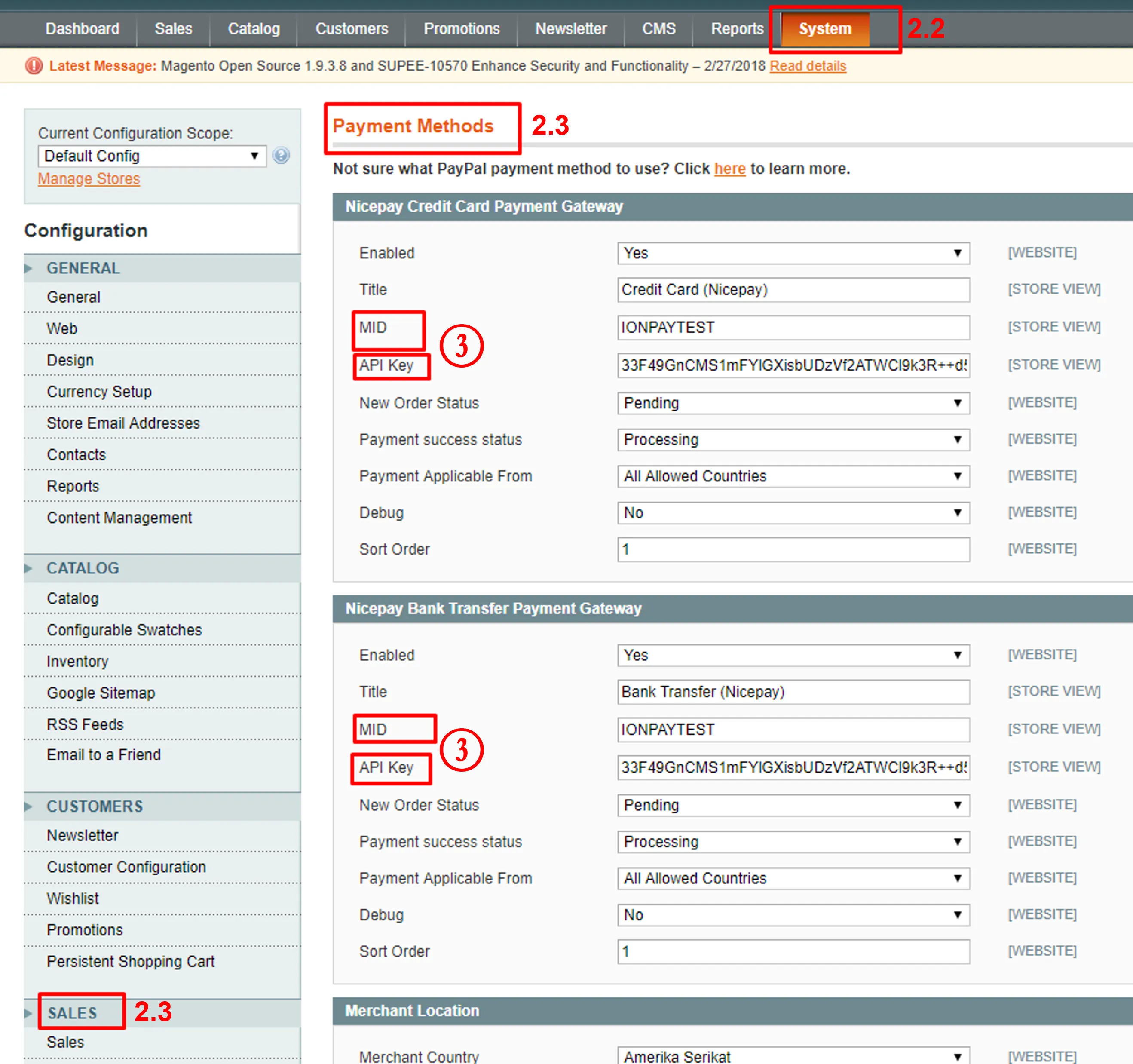The width and height of the screenshot is (1133, 1064).
Task: Collapse the SALES configuration section
Action: click(x=162, y=1013)
